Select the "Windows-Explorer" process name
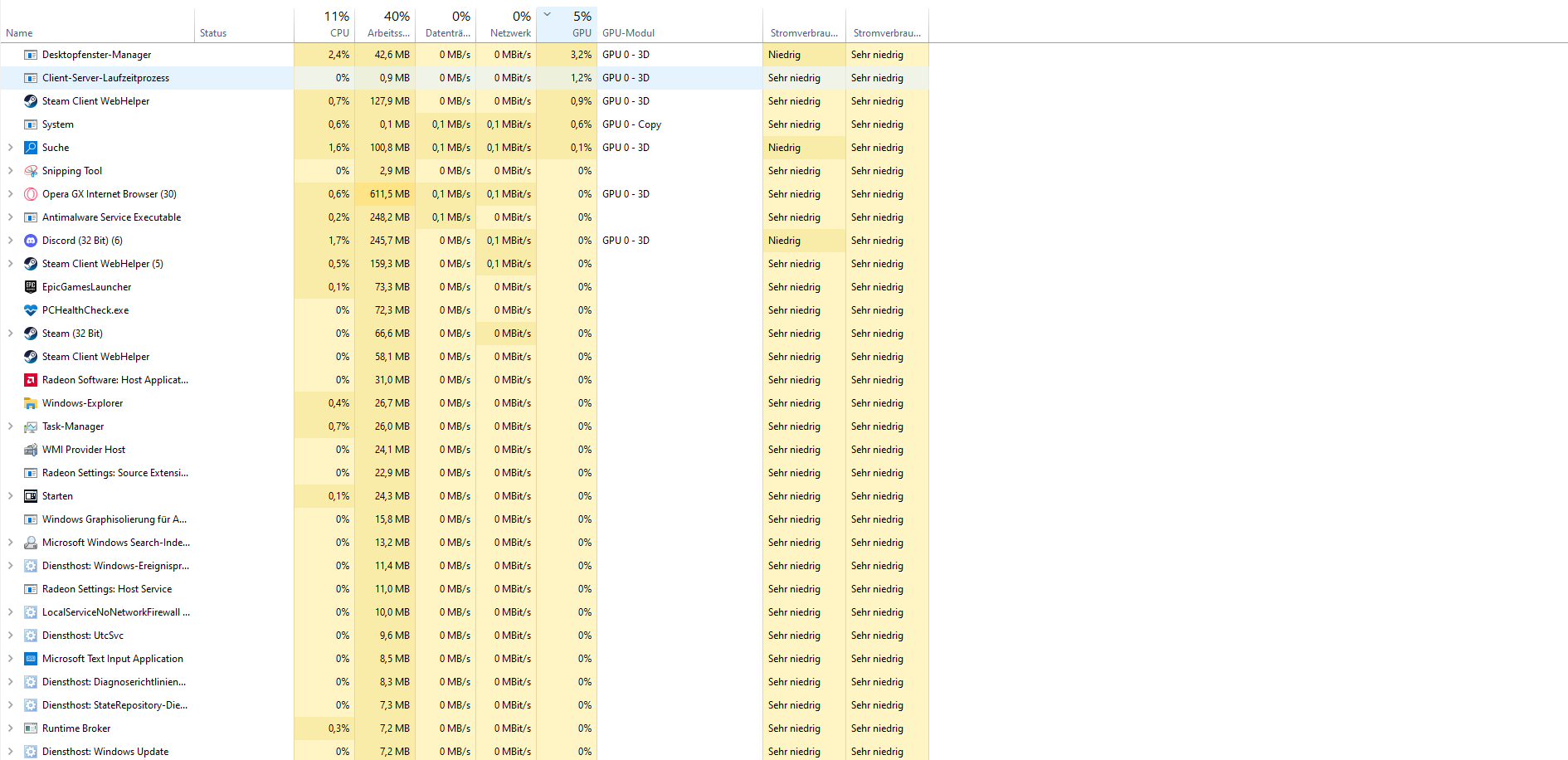The width and height of the screenshot is (1568, 760). coord(83,403)
